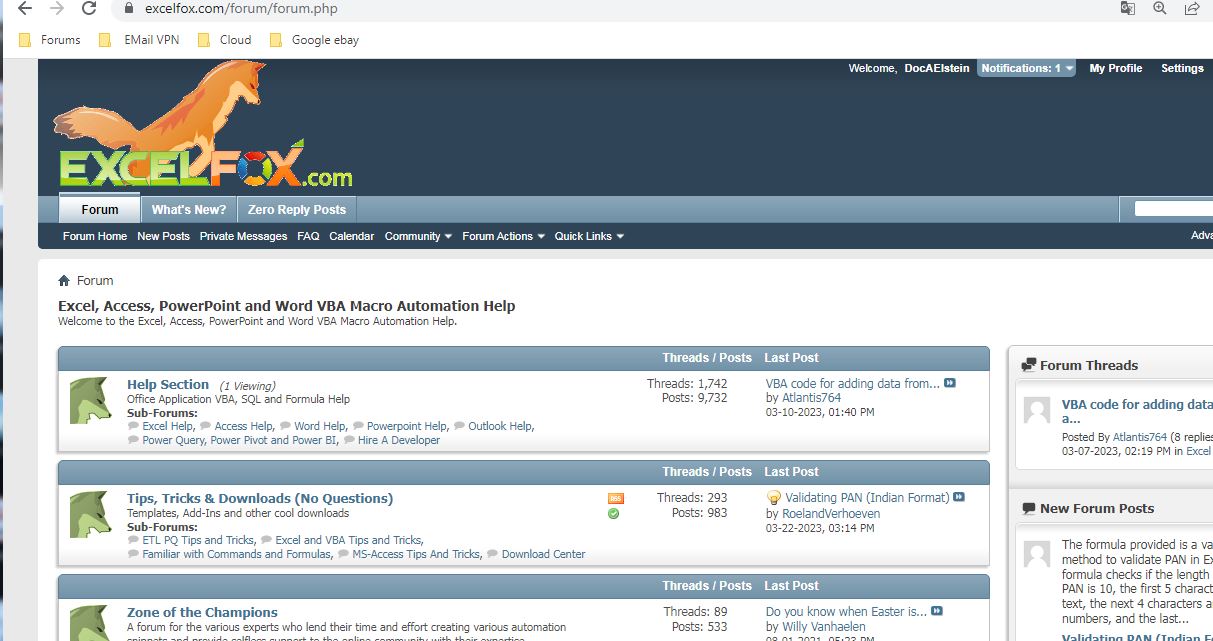Open Tips, Tricks & Downloads forum

click(260, 498)
